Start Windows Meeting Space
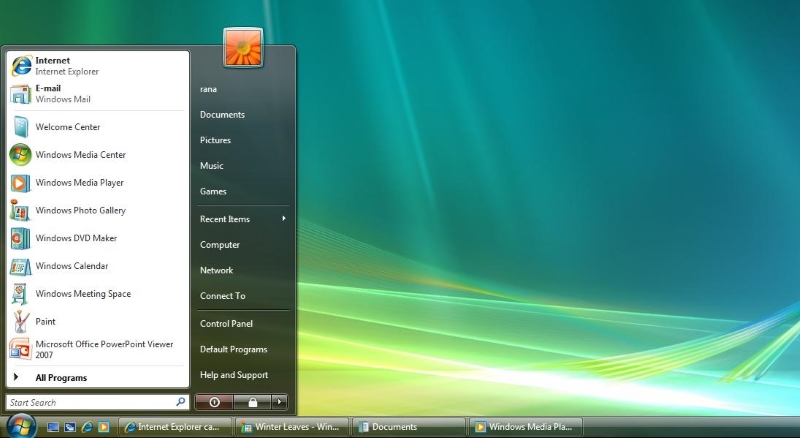Viewport: 800px width, 438px height. pyautogui.click(x=97, y=294)
